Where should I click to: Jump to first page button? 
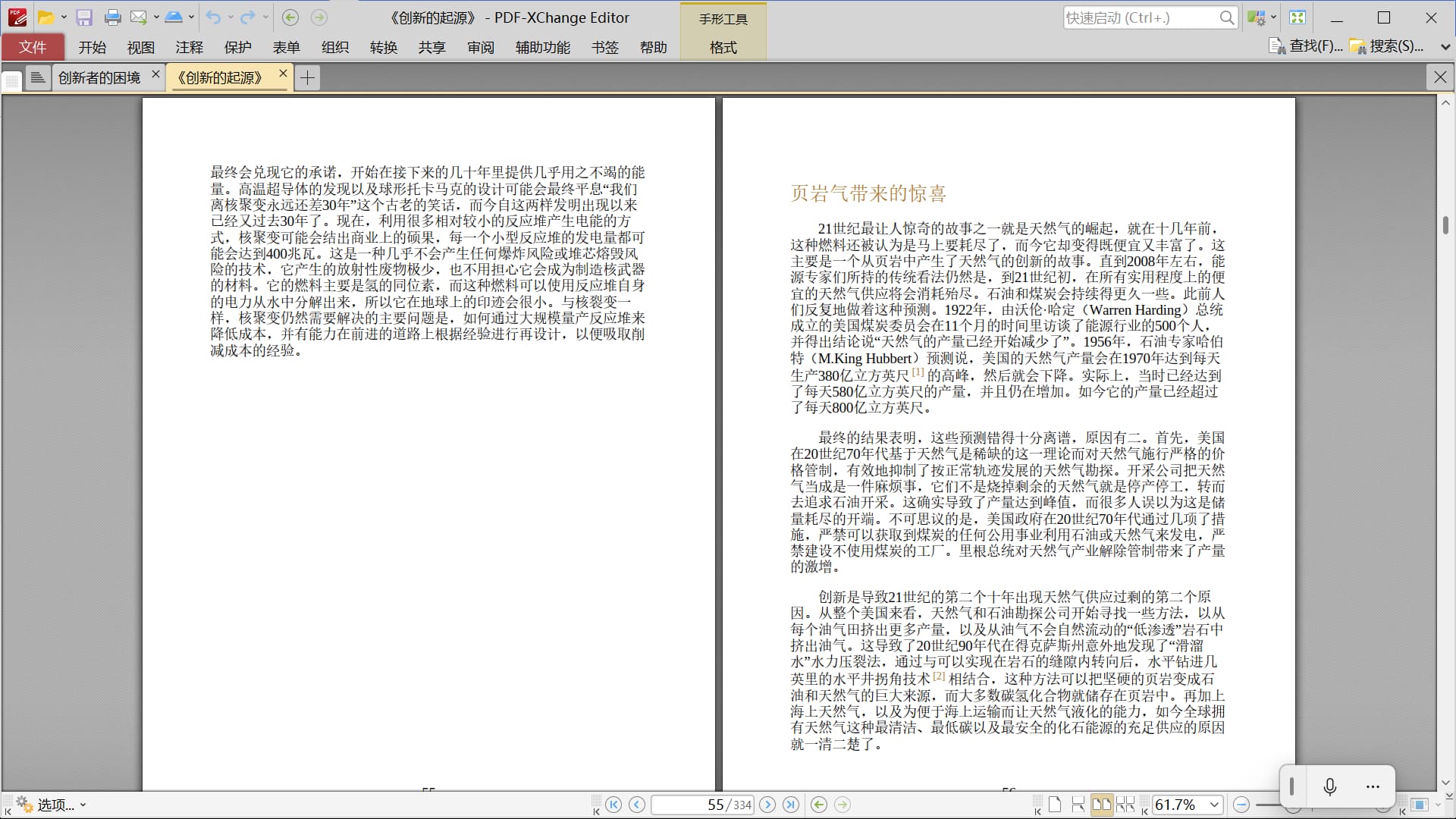[613, 805]
